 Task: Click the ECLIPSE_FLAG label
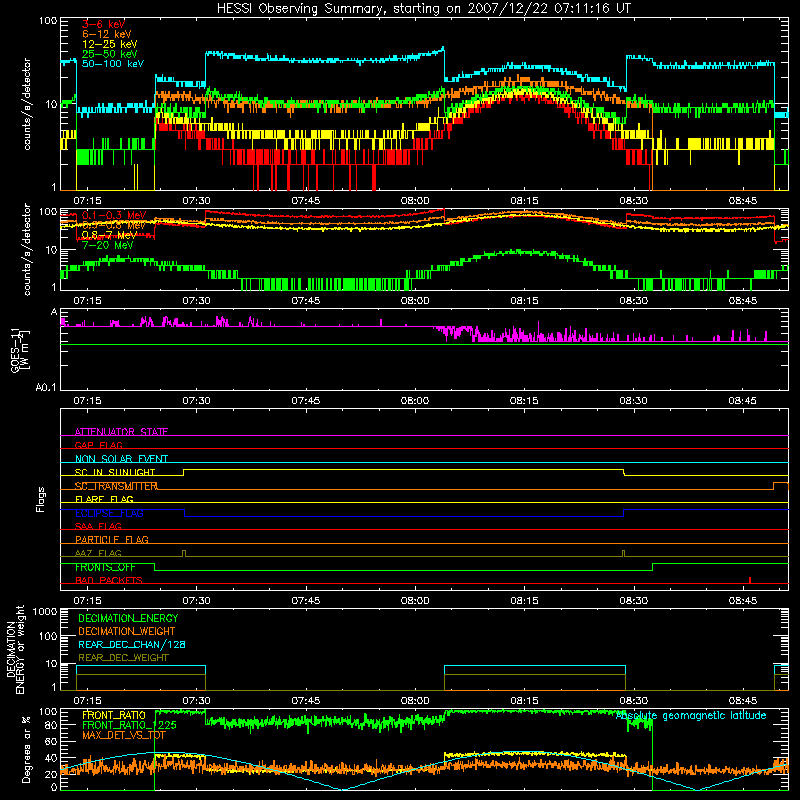[x=109, y=513]
